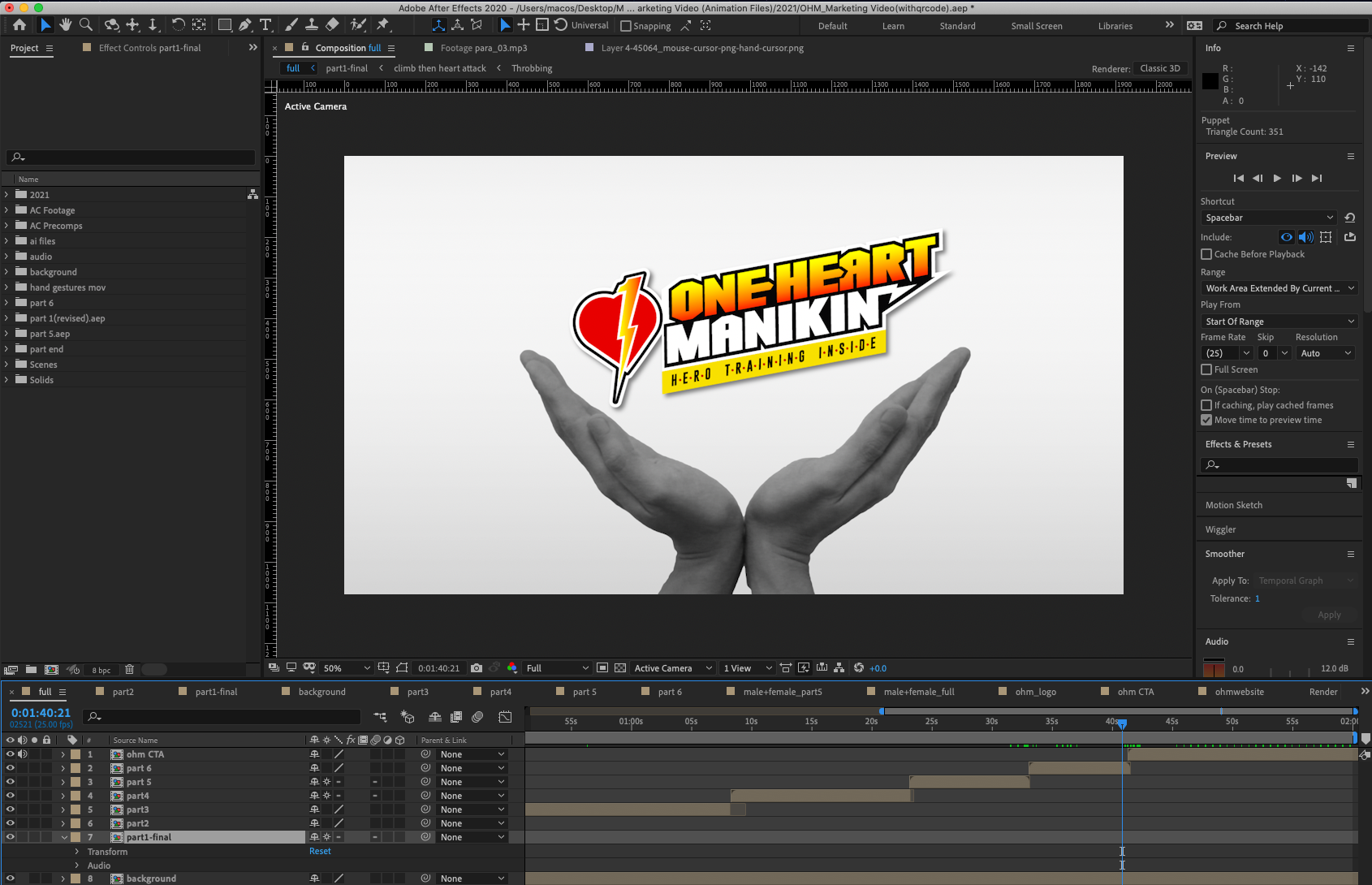Select the Brush tool
This screenshot has width=1372, height=885.
[x=291, y=25]
